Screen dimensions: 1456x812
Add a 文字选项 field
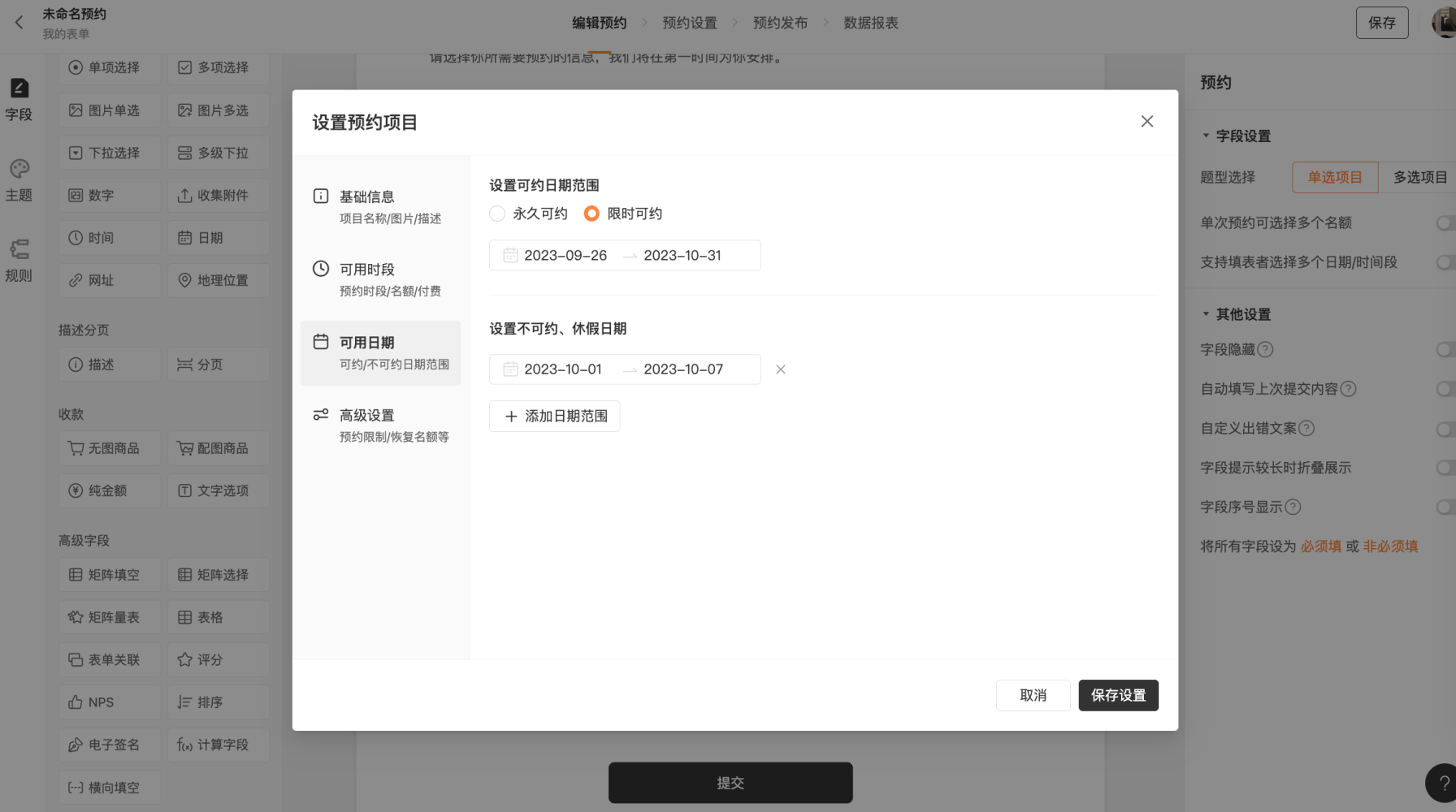(x=219, y=490)
